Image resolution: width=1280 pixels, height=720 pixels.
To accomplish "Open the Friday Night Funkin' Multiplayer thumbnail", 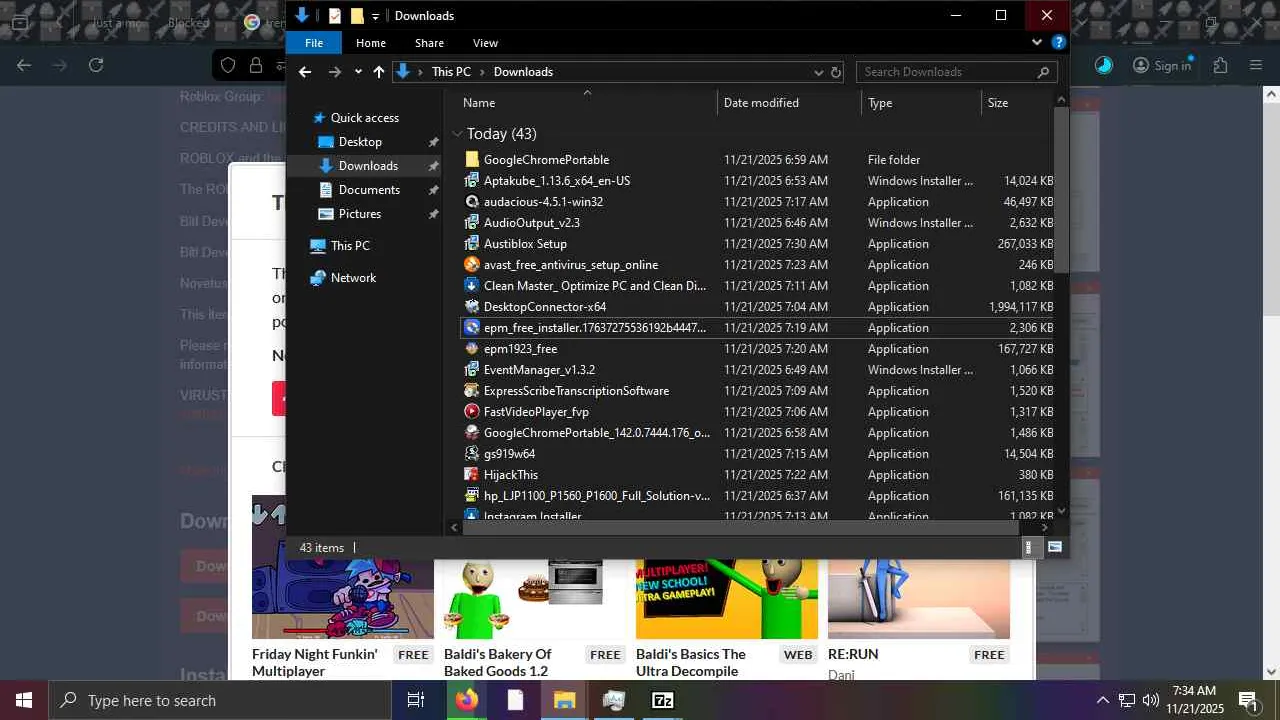I will coord(343,567).
